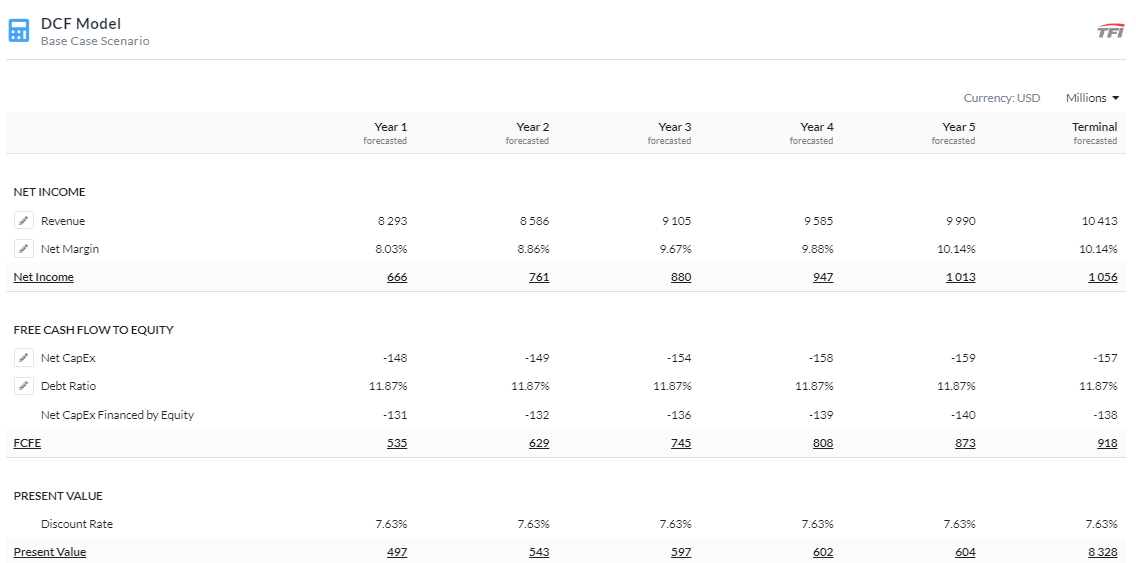Edit Net CapEx with the pencil icon
Viewport: 1136px width, 563px height.
[x=24, y=358]
